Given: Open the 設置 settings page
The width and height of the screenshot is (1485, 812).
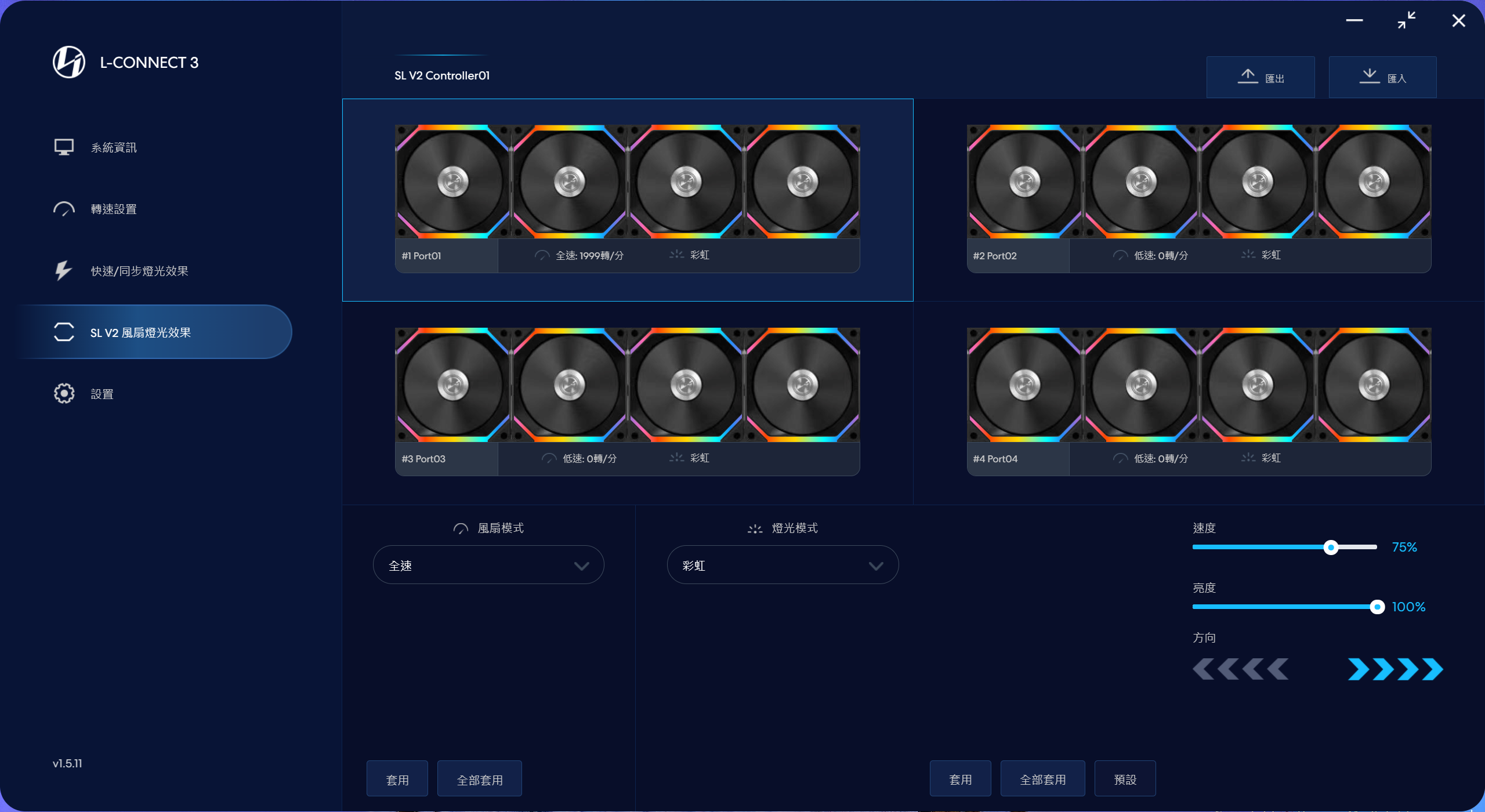Looking at the screenshot, I should click(102, 394).
